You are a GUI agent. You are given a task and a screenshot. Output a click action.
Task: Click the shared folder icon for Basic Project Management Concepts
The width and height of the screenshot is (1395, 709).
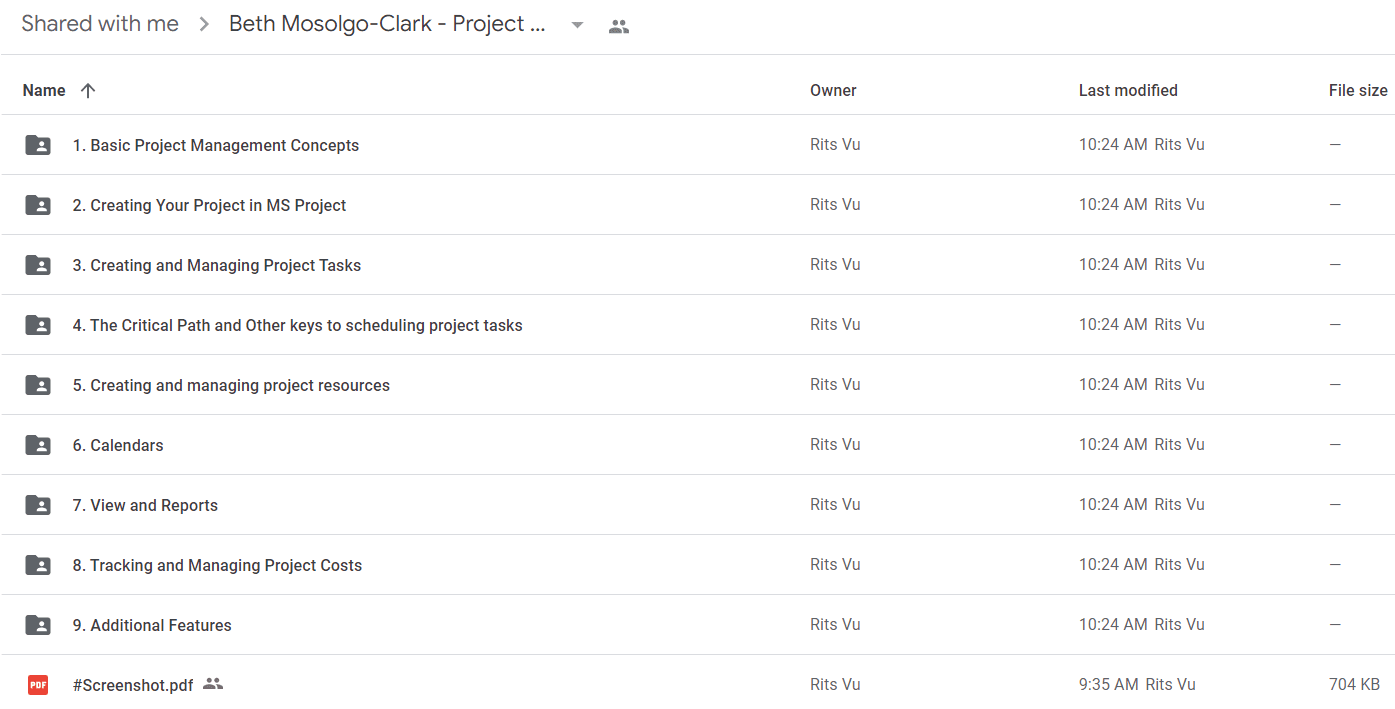[38, 145]
